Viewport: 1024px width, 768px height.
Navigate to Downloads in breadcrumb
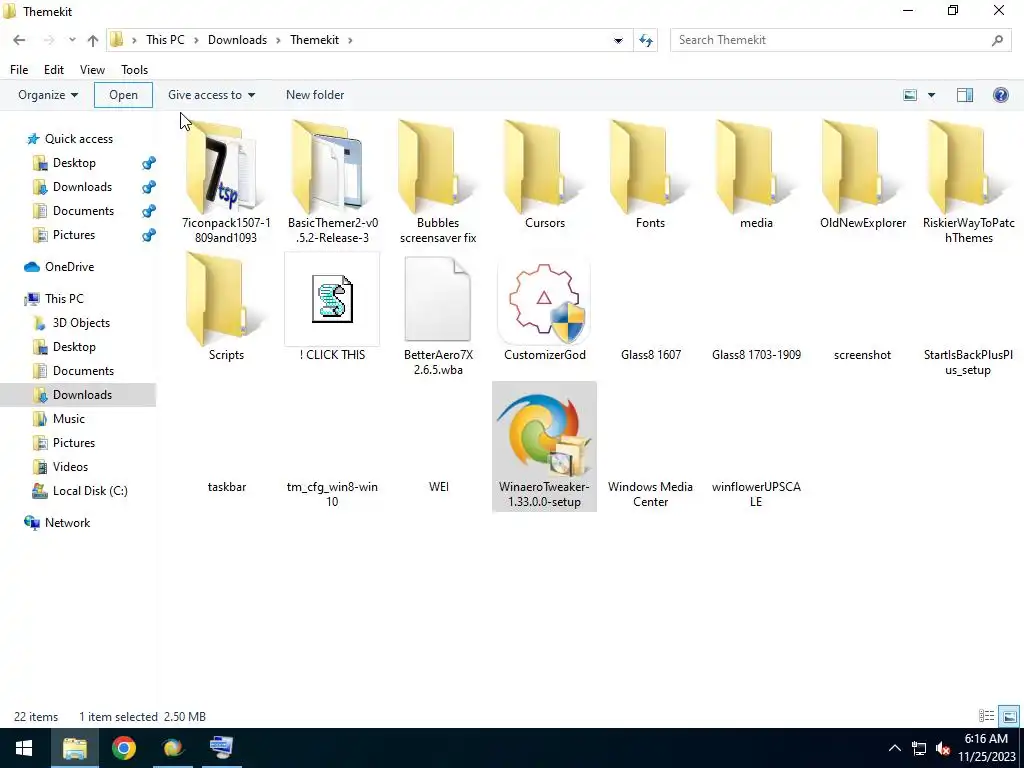237,40
